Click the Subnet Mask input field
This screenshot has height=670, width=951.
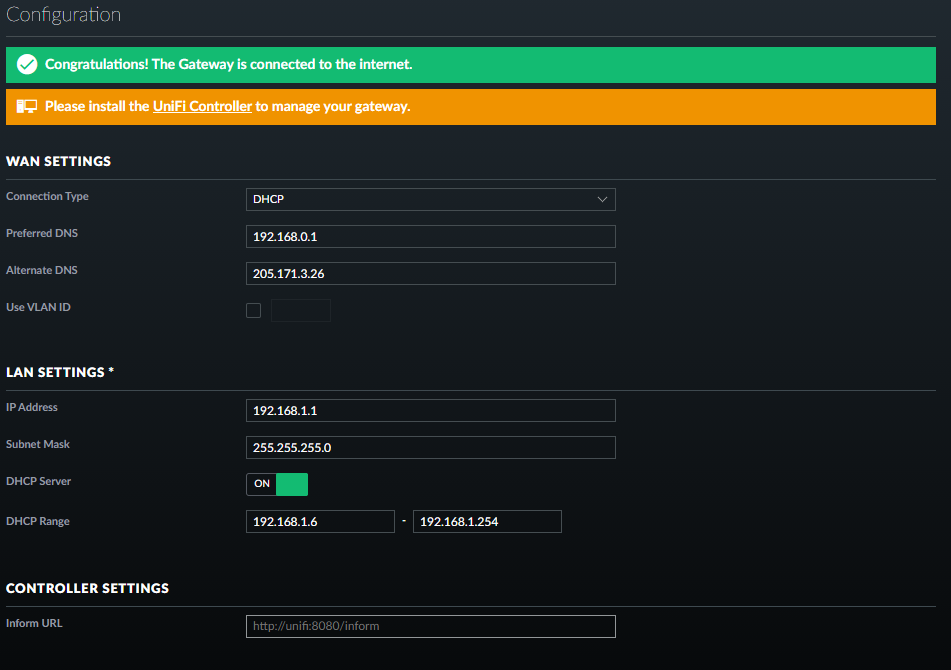click(430, 447)
